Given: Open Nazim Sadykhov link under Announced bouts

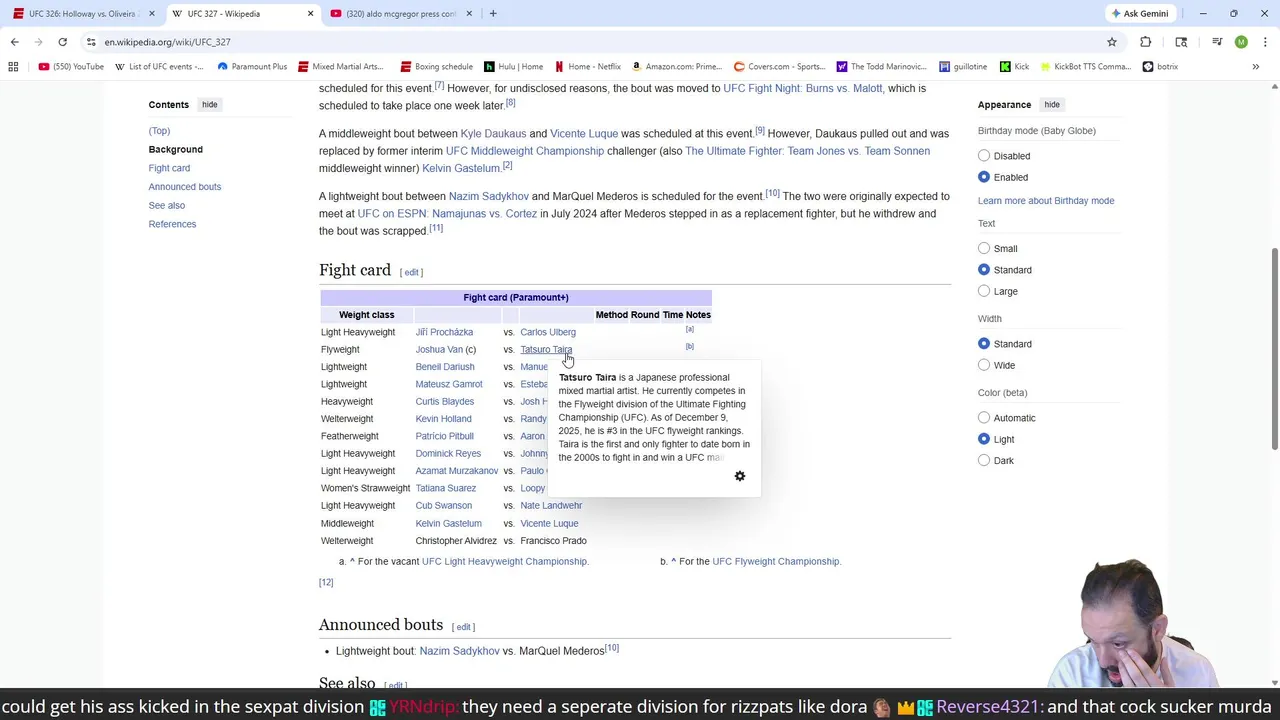Looking at the screenshot, I should [459, 651].
